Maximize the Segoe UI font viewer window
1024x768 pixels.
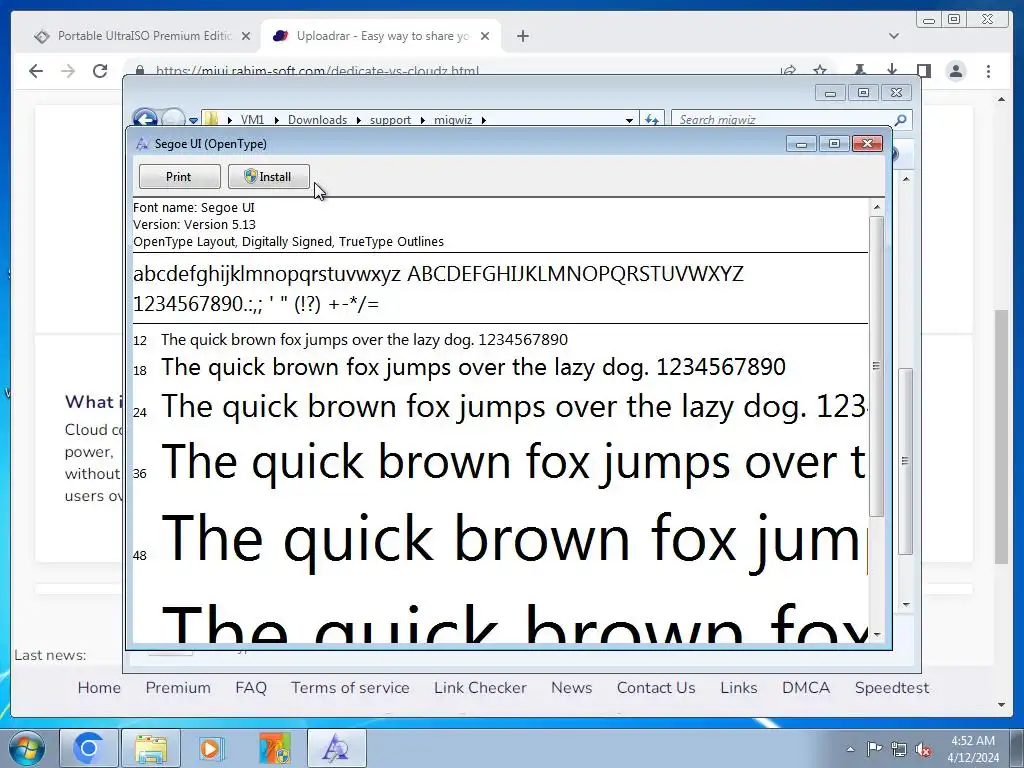834,144
